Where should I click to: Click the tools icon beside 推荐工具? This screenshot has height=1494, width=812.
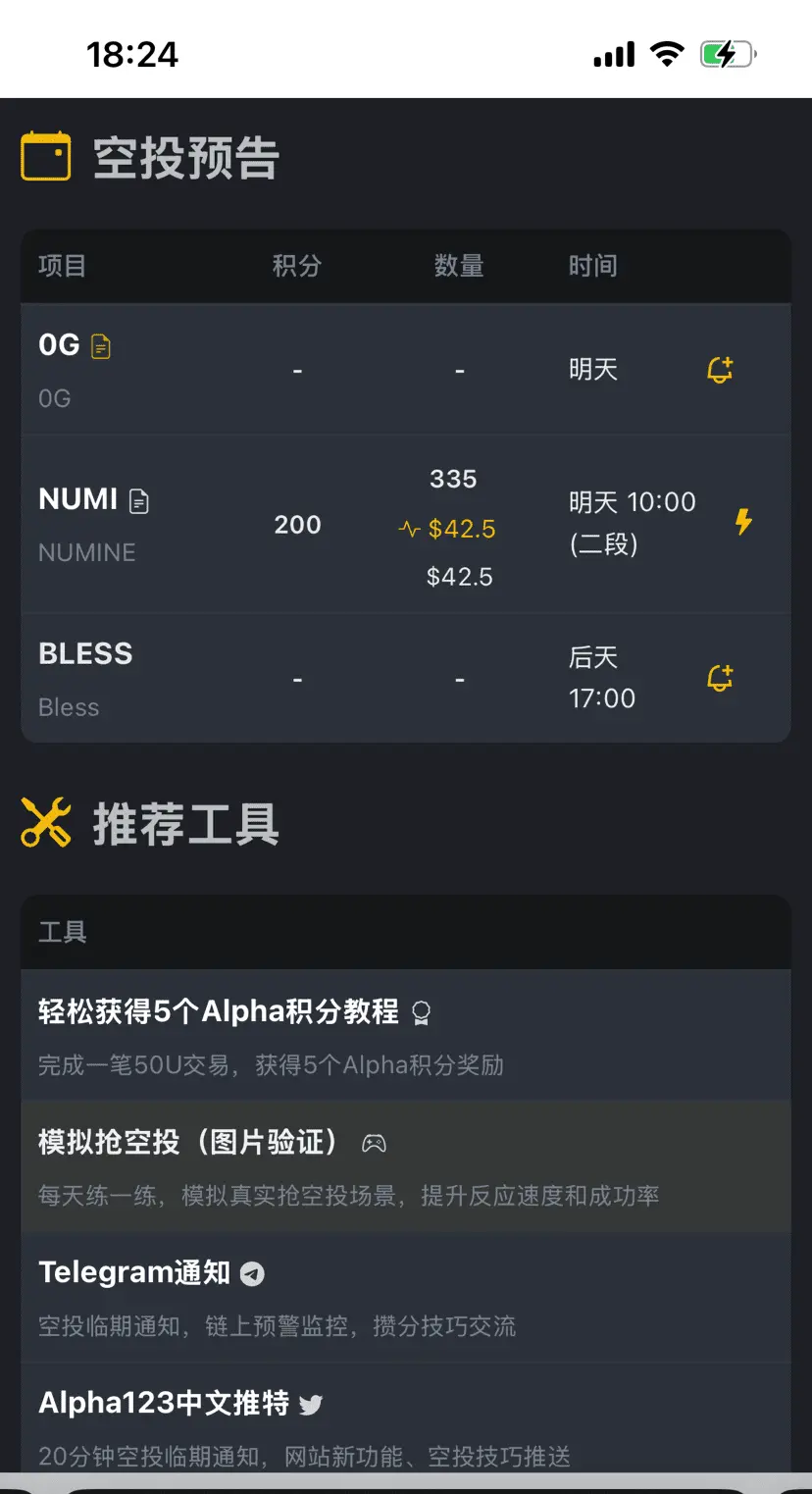(46, 822)
